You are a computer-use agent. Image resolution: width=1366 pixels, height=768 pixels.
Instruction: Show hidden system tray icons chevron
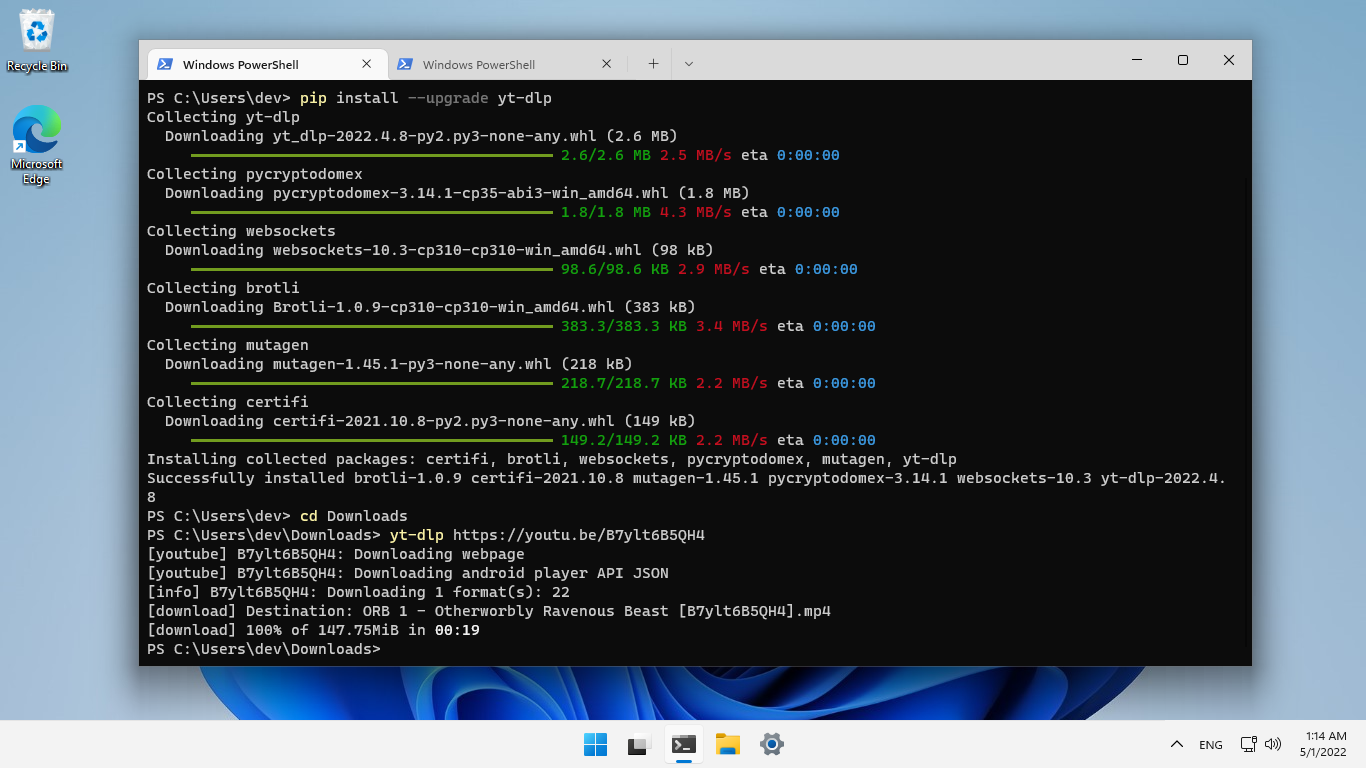[1177, 744]
